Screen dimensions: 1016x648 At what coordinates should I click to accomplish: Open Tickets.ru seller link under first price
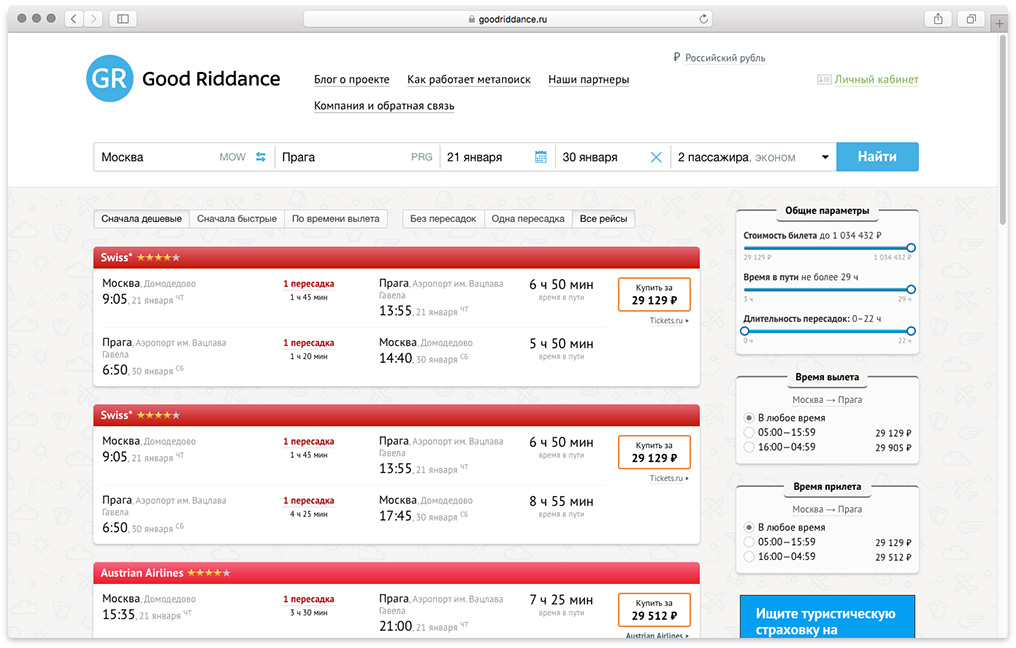tap(668, 321)
